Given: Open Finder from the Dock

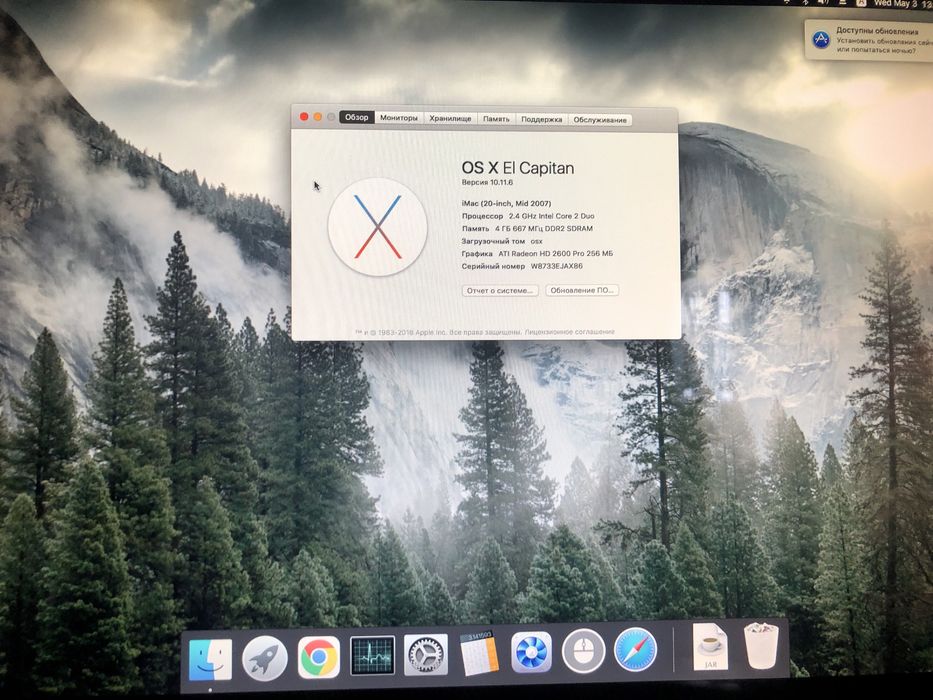Looking at the screenshot, I should [x=210, y=660].
